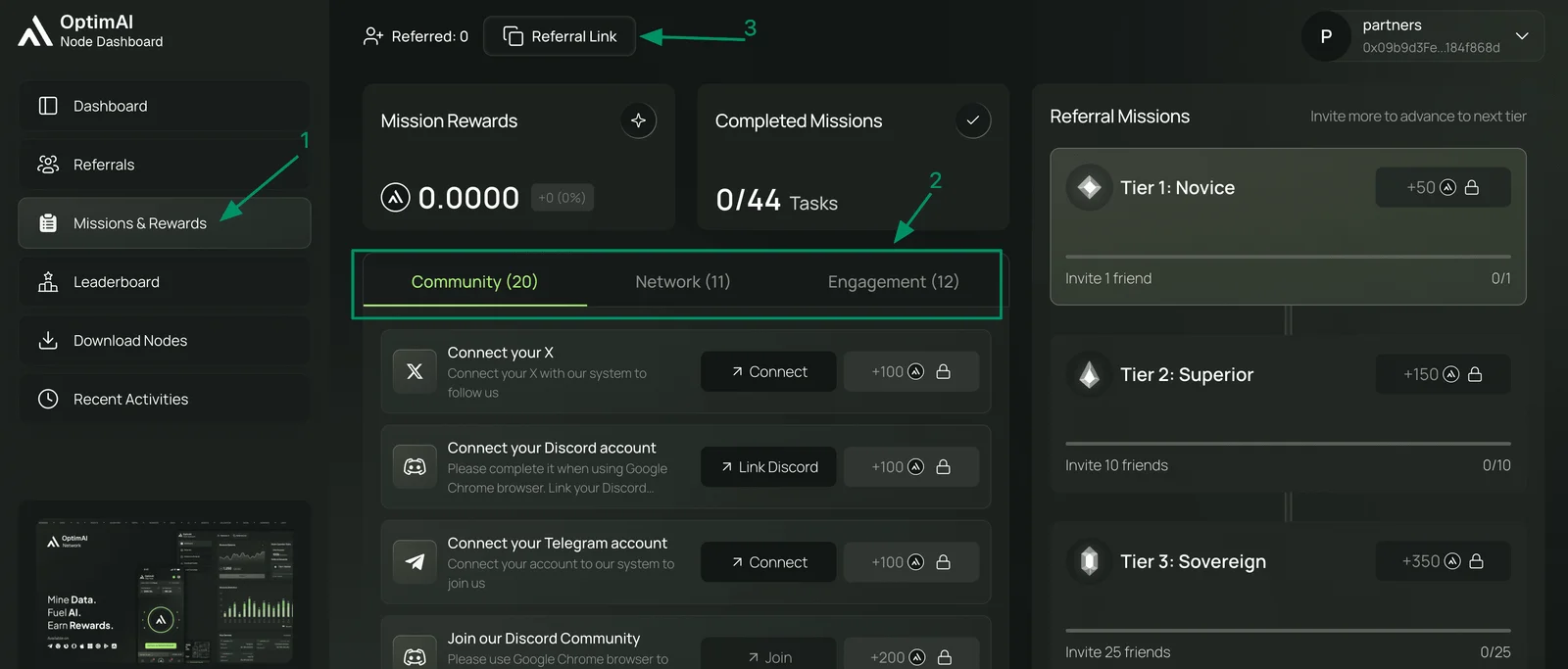Click the Link Discord button
This screenshot has height=669, width=1568.
(x=768, y=467)
